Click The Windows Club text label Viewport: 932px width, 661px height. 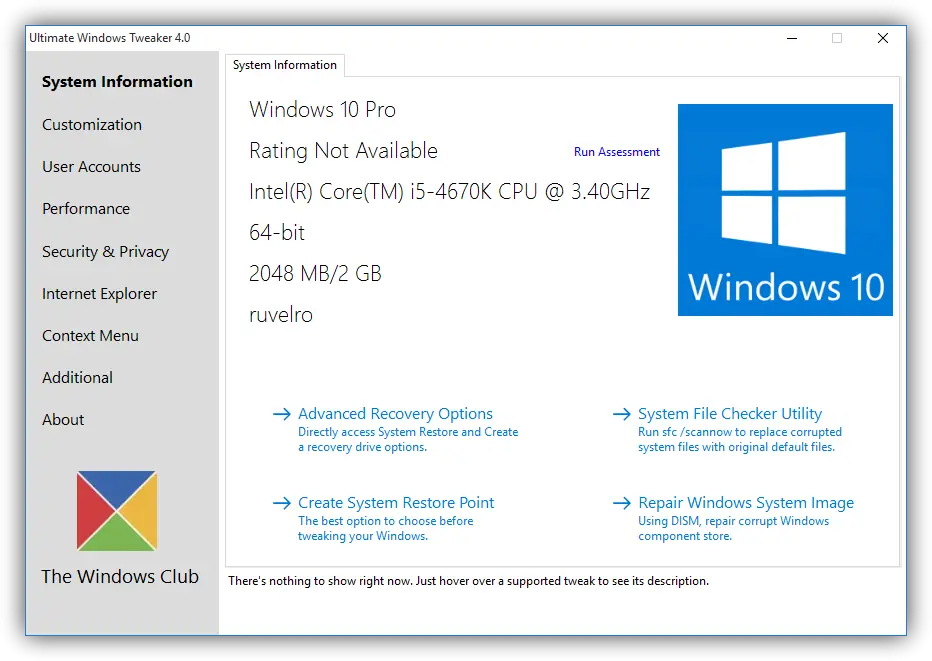[120, 576]
